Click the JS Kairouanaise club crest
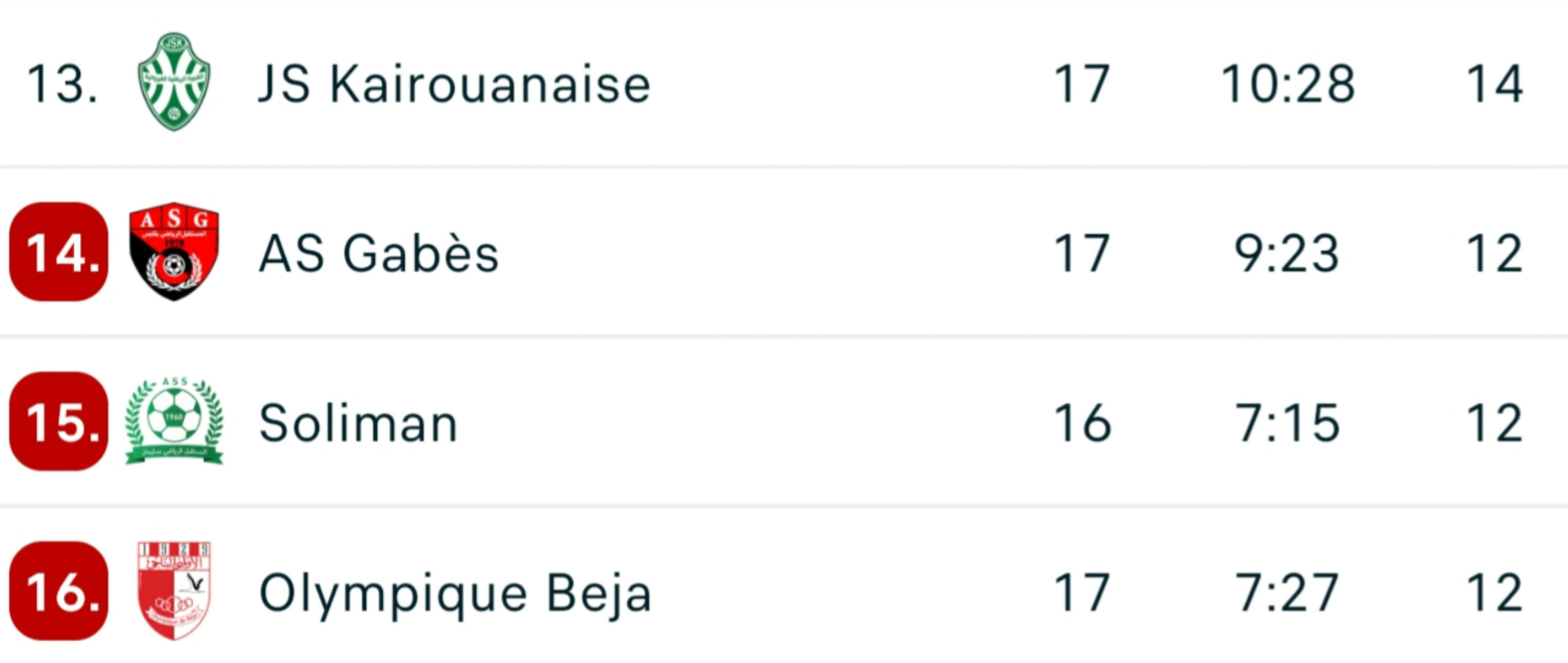Viewport: 1568px width, 663px height. coord(174,82)
